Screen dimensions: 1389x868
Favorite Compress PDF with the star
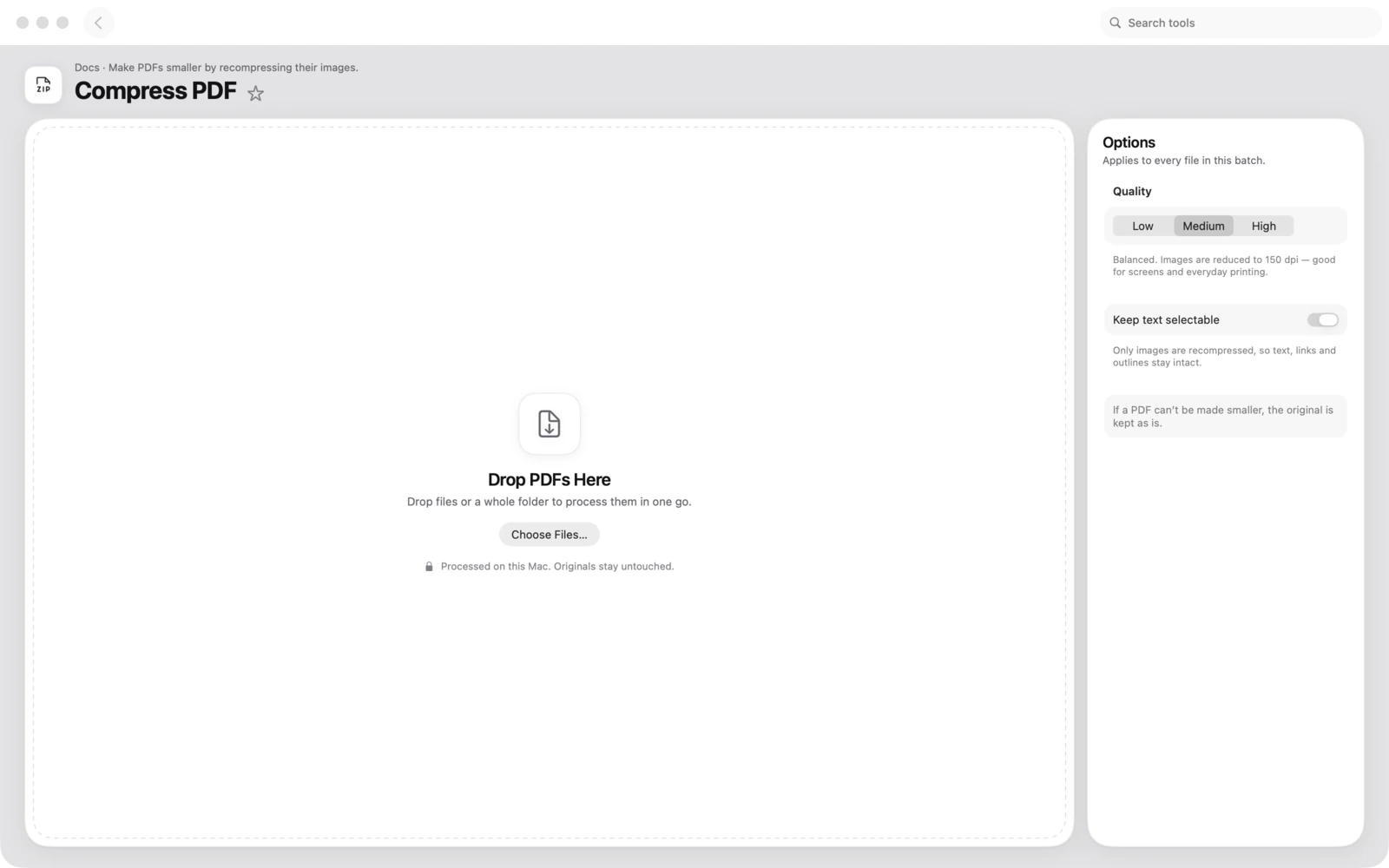pos(255,93)
